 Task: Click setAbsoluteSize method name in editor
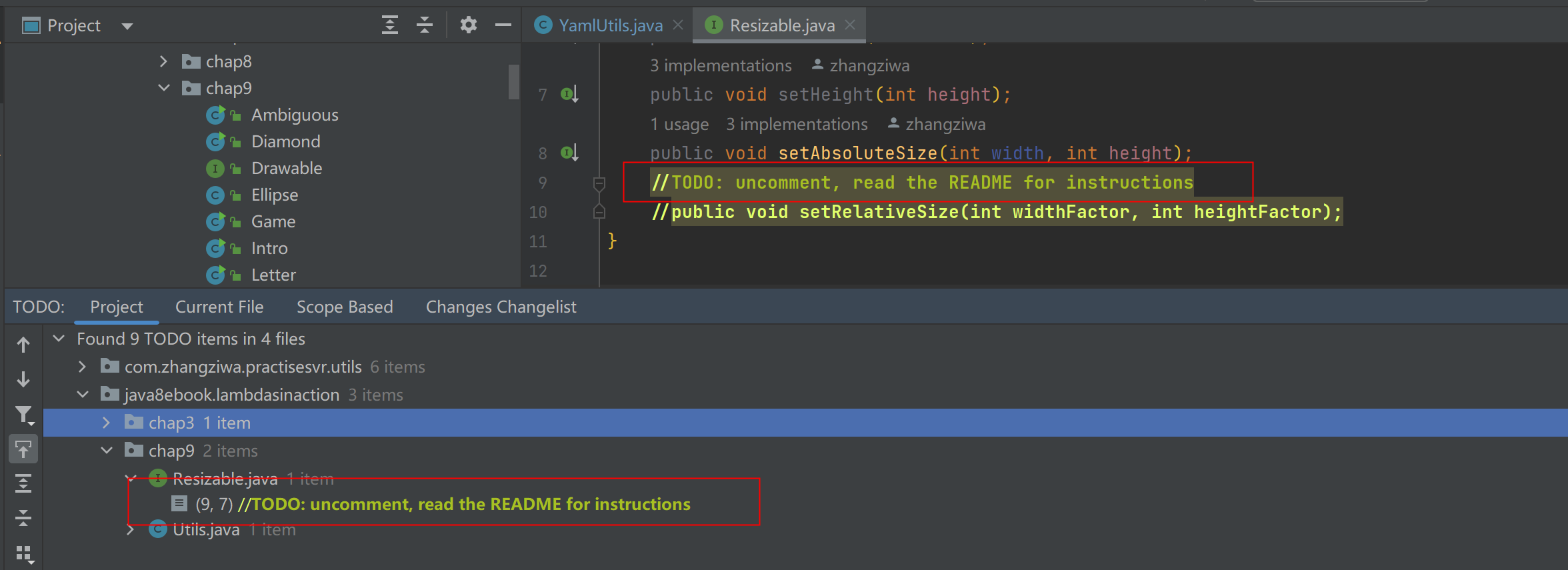(x=858, y=153)
